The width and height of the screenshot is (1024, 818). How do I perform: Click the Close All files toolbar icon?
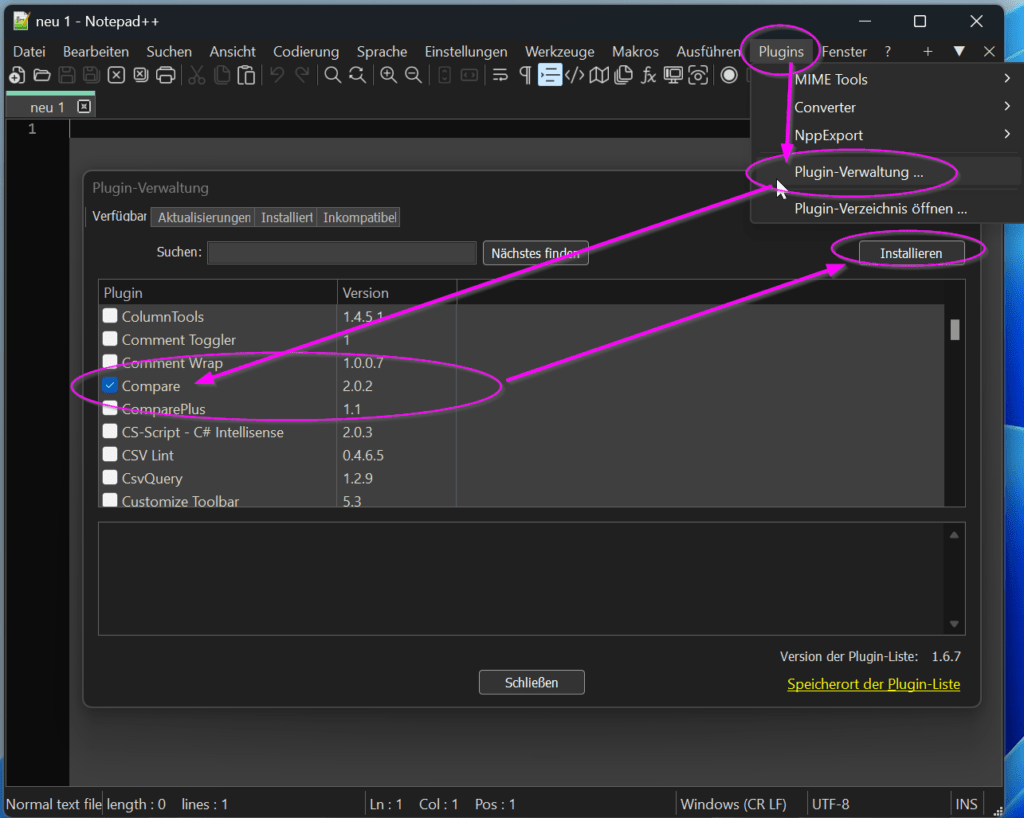[x=141, y=75]
